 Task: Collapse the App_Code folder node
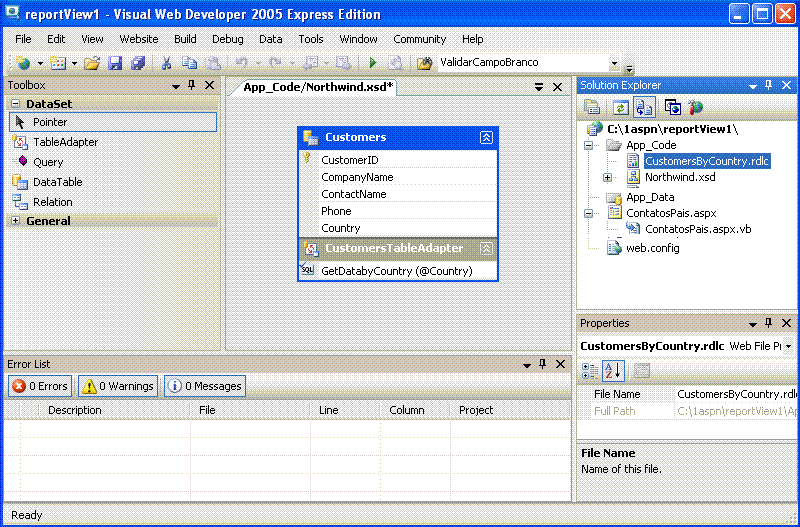[x=589, y=145]
